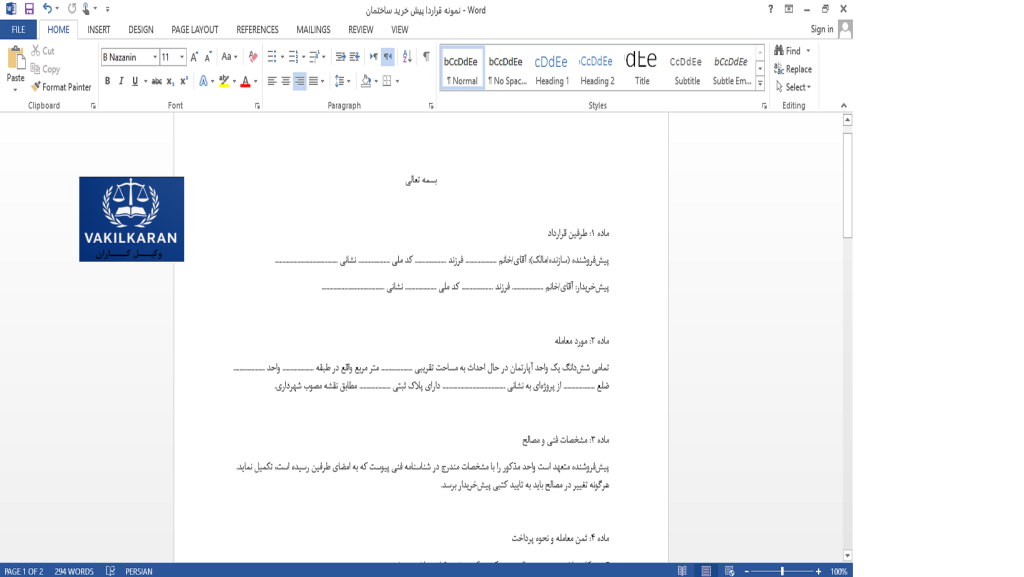
Task: Apply bold formatting to text
Action: coord(107,80)
